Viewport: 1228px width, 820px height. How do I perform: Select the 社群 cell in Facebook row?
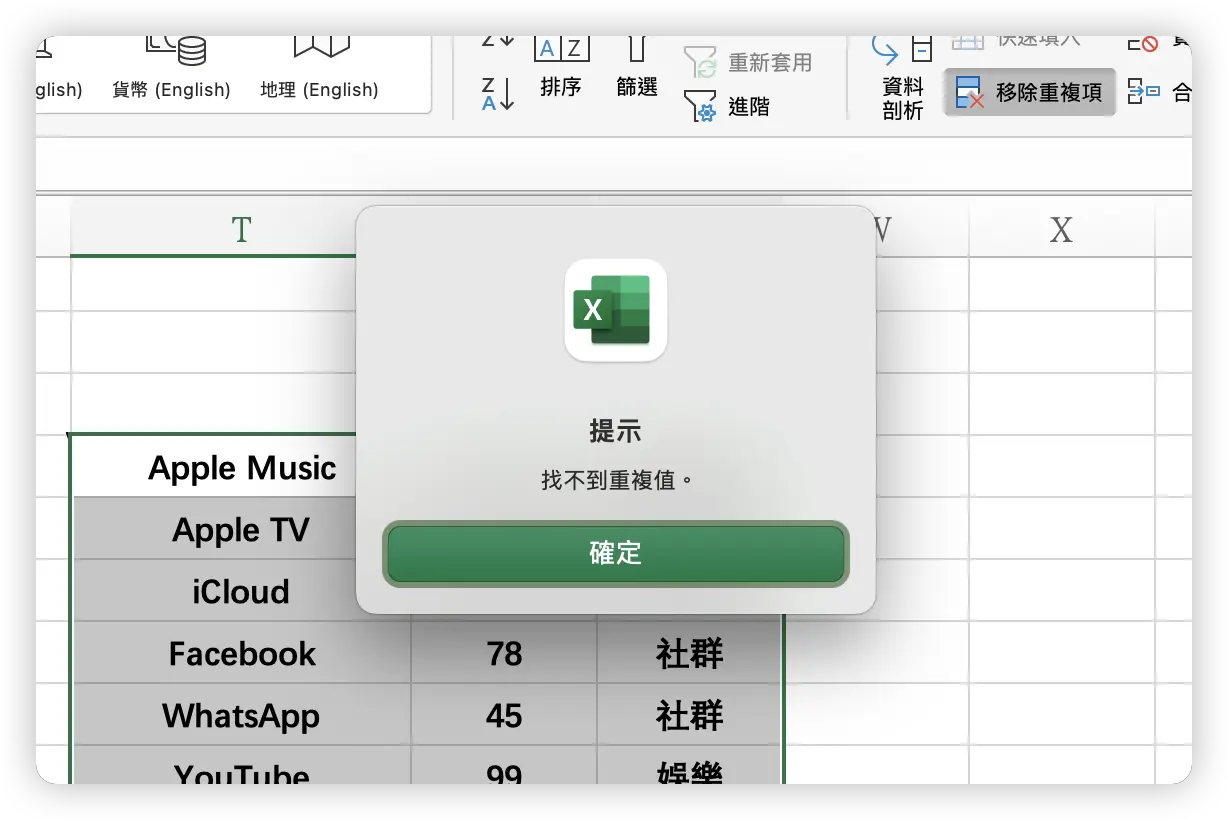click(x=689, y=653)
